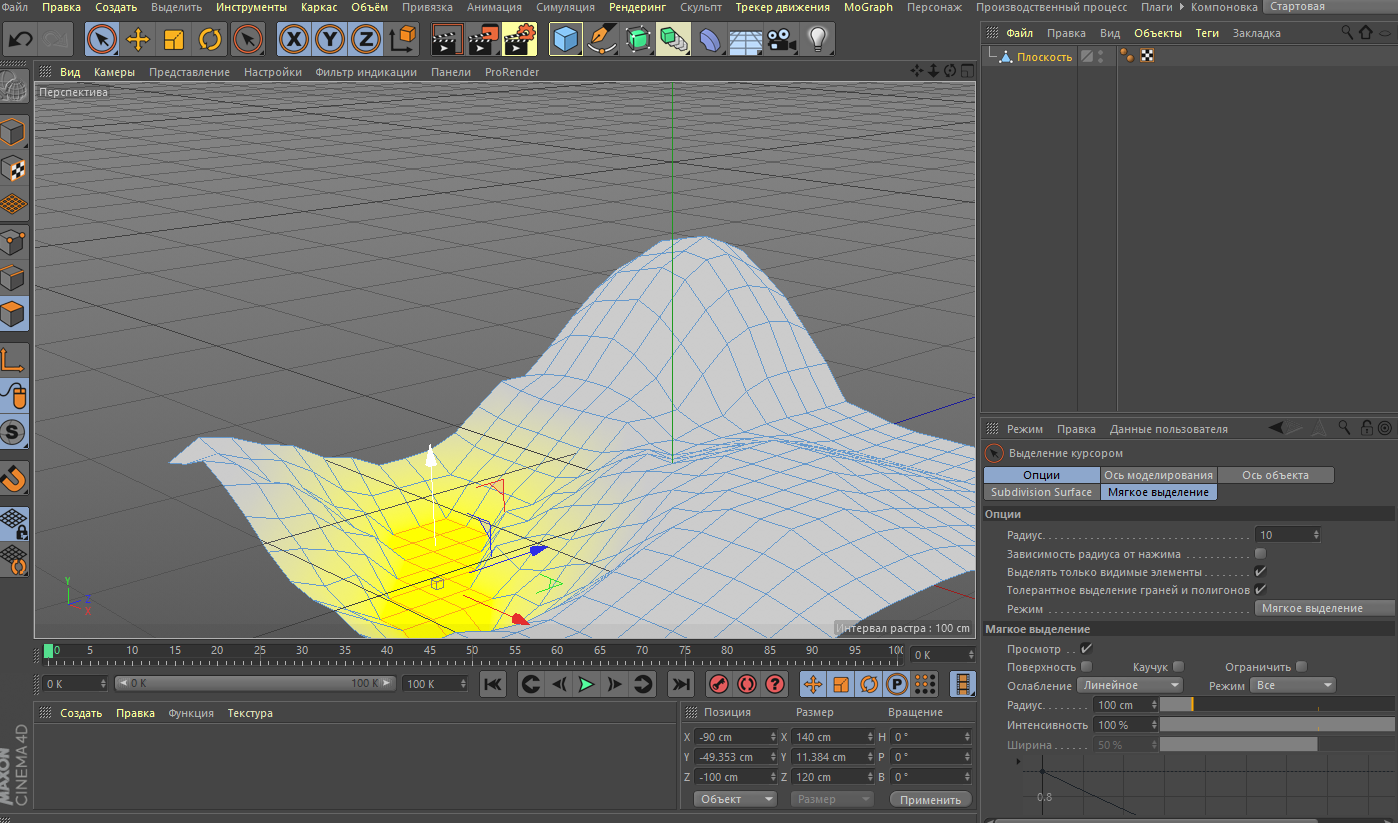This screenshot has width=1398, height=823.
Task: Select Points mode in left sidebar
Action: click(14, 241)
